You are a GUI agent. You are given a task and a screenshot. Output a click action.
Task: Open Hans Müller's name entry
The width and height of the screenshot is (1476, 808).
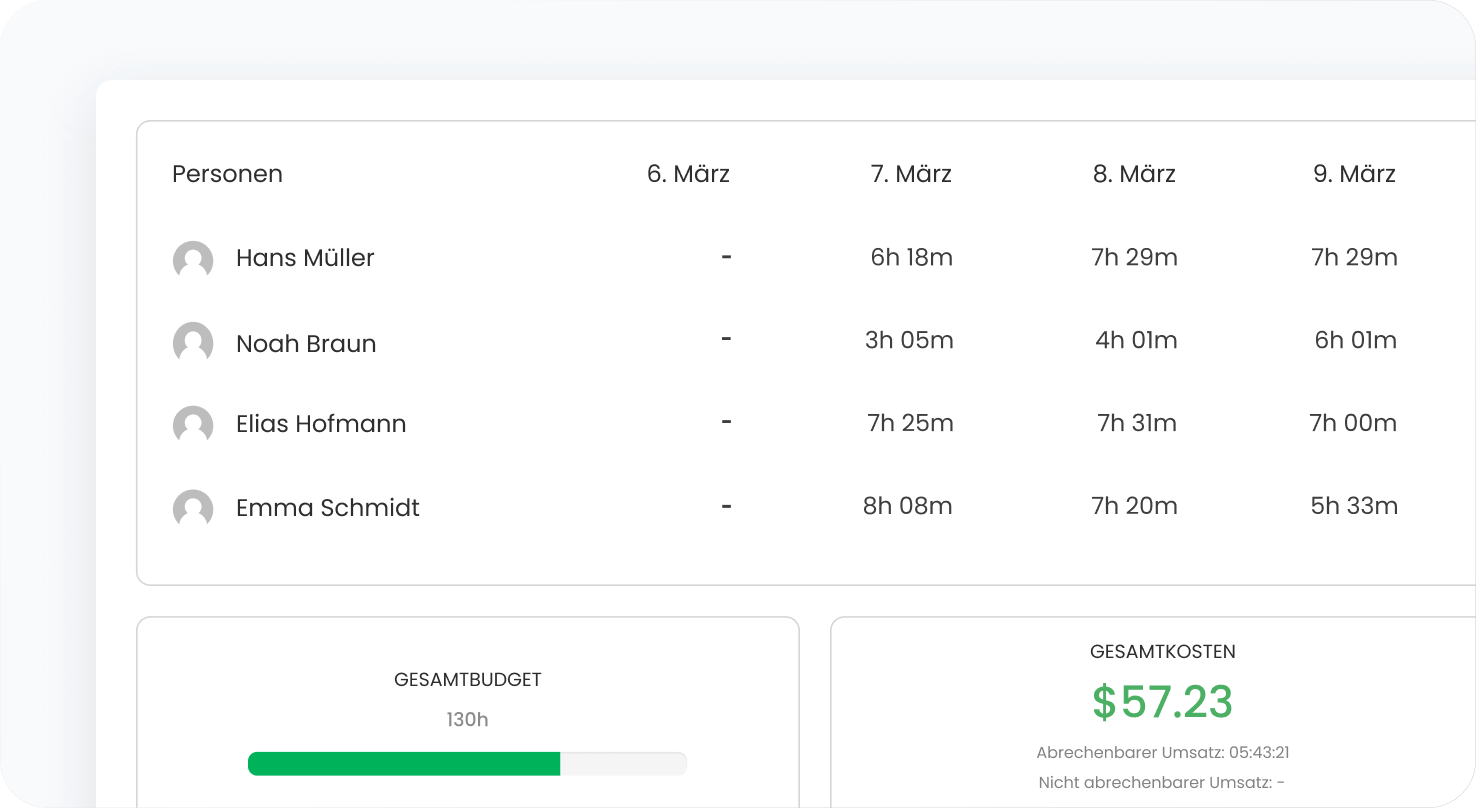coord(305,258)
